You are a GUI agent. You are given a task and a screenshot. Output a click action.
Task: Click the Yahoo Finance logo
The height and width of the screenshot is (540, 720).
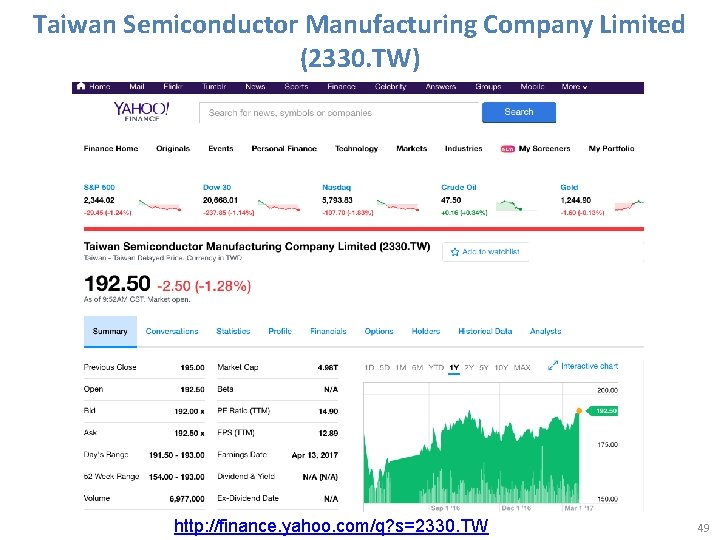click(141, 112)
